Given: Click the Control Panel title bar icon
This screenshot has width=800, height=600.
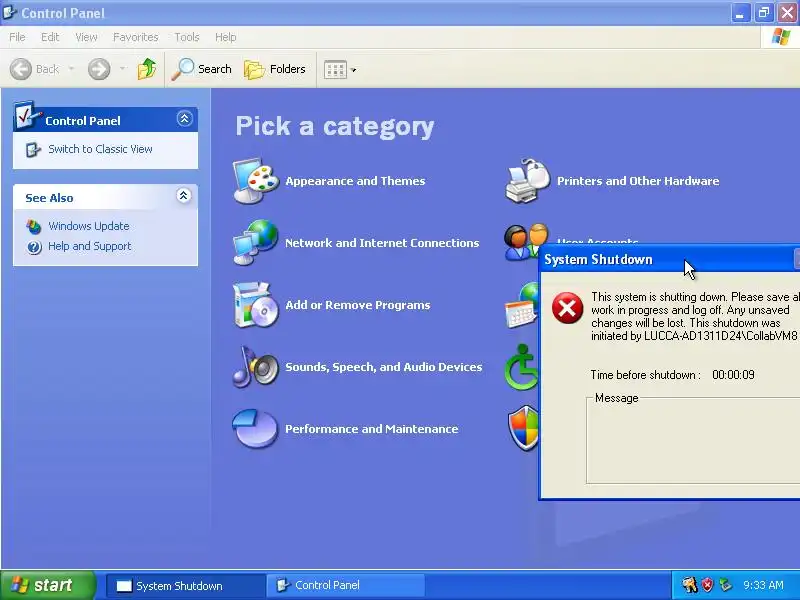Looking at the screenshot, I should [10, 12].
